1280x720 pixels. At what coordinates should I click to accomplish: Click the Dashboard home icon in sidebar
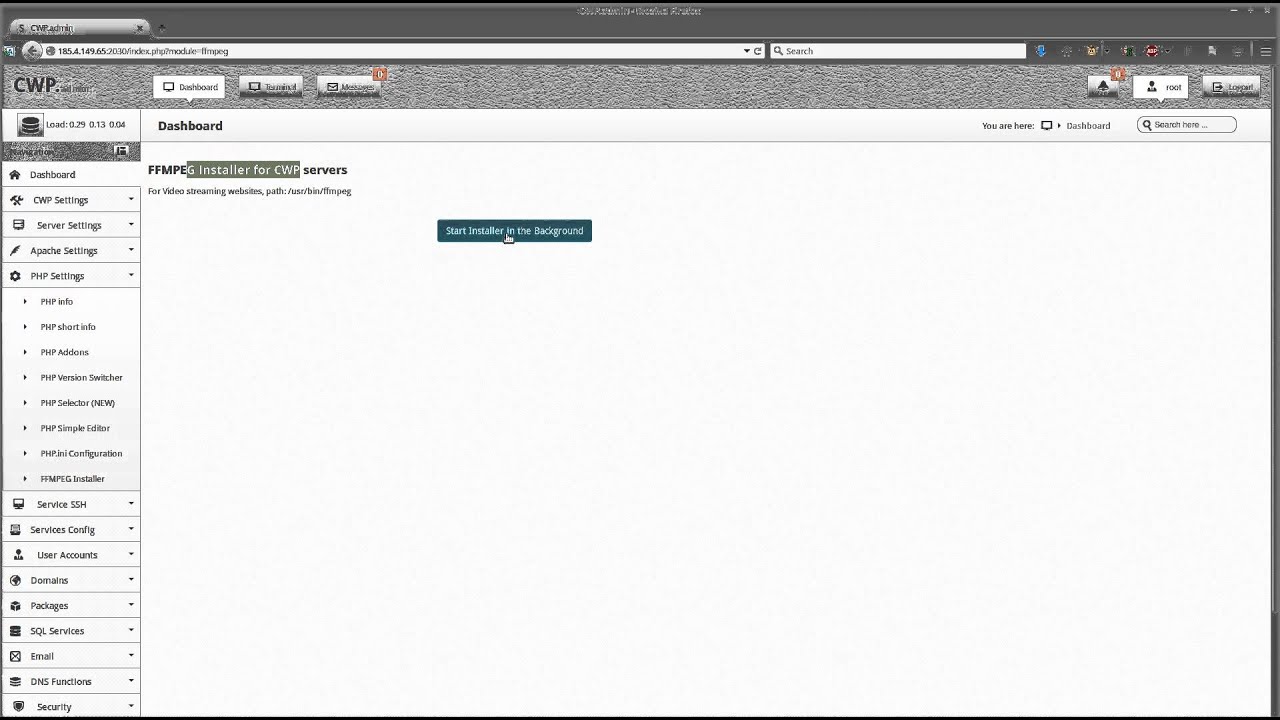pyautogui.click(x=15, y=175)
